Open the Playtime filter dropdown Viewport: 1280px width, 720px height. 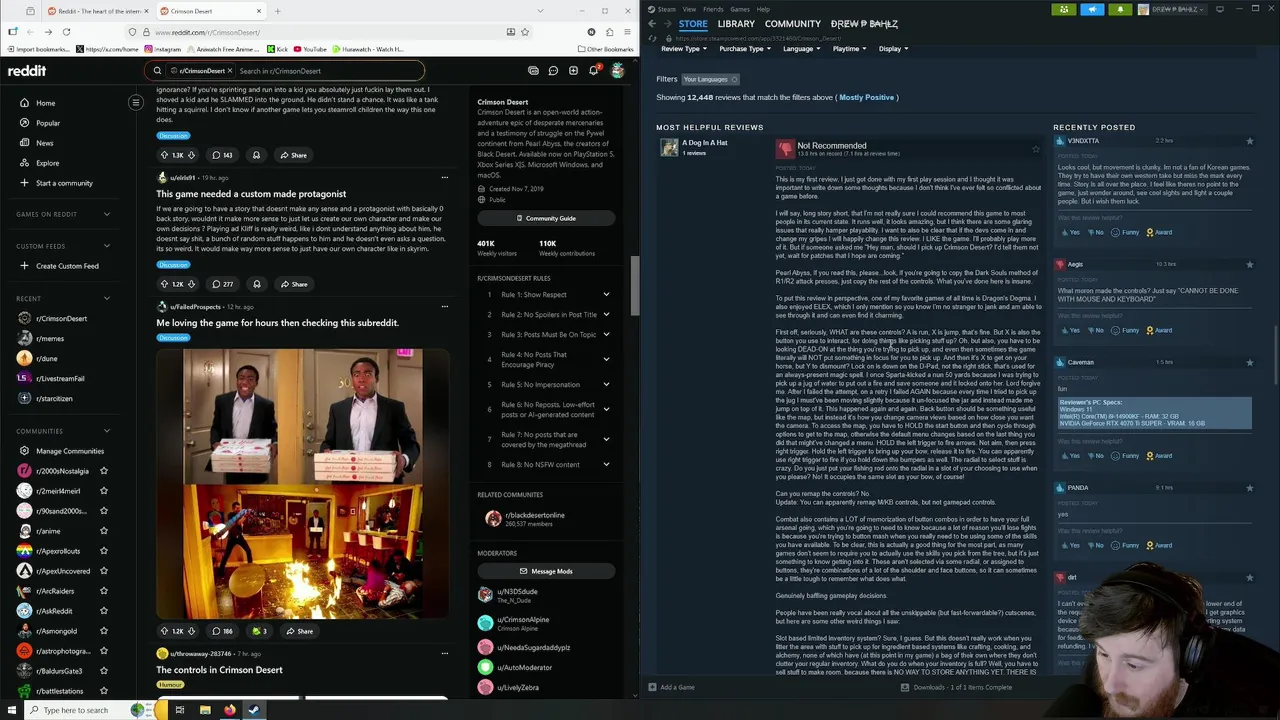(x=849, y=48)
